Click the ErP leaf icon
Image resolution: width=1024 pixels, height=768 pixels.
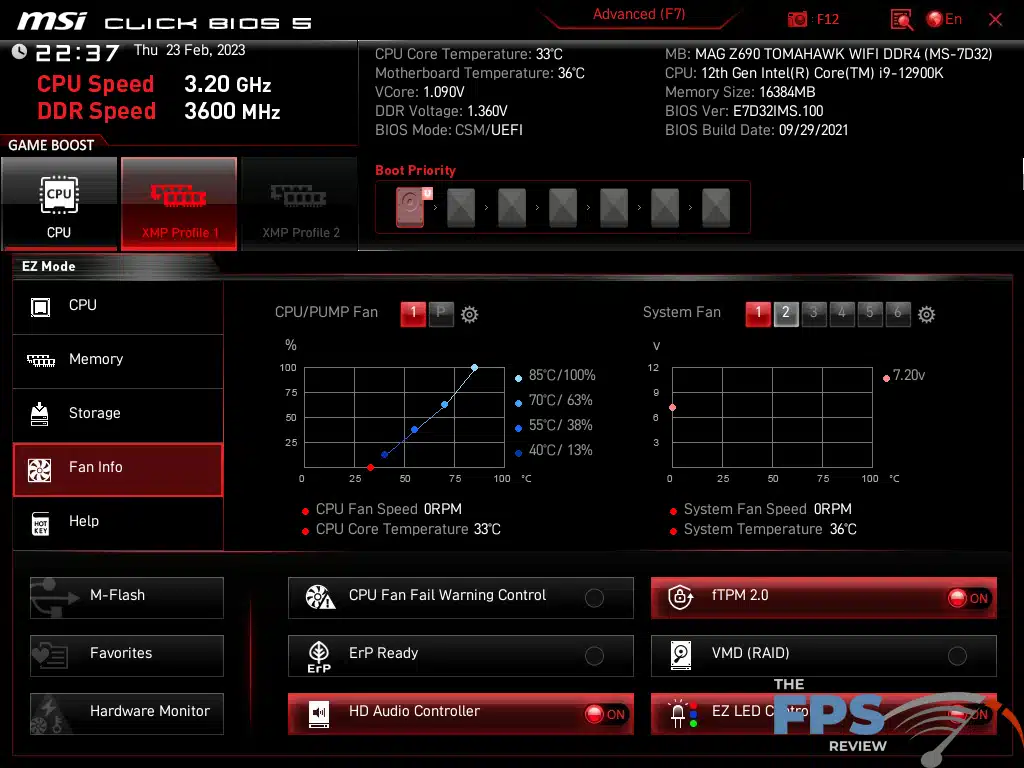(x=319, y=656)
